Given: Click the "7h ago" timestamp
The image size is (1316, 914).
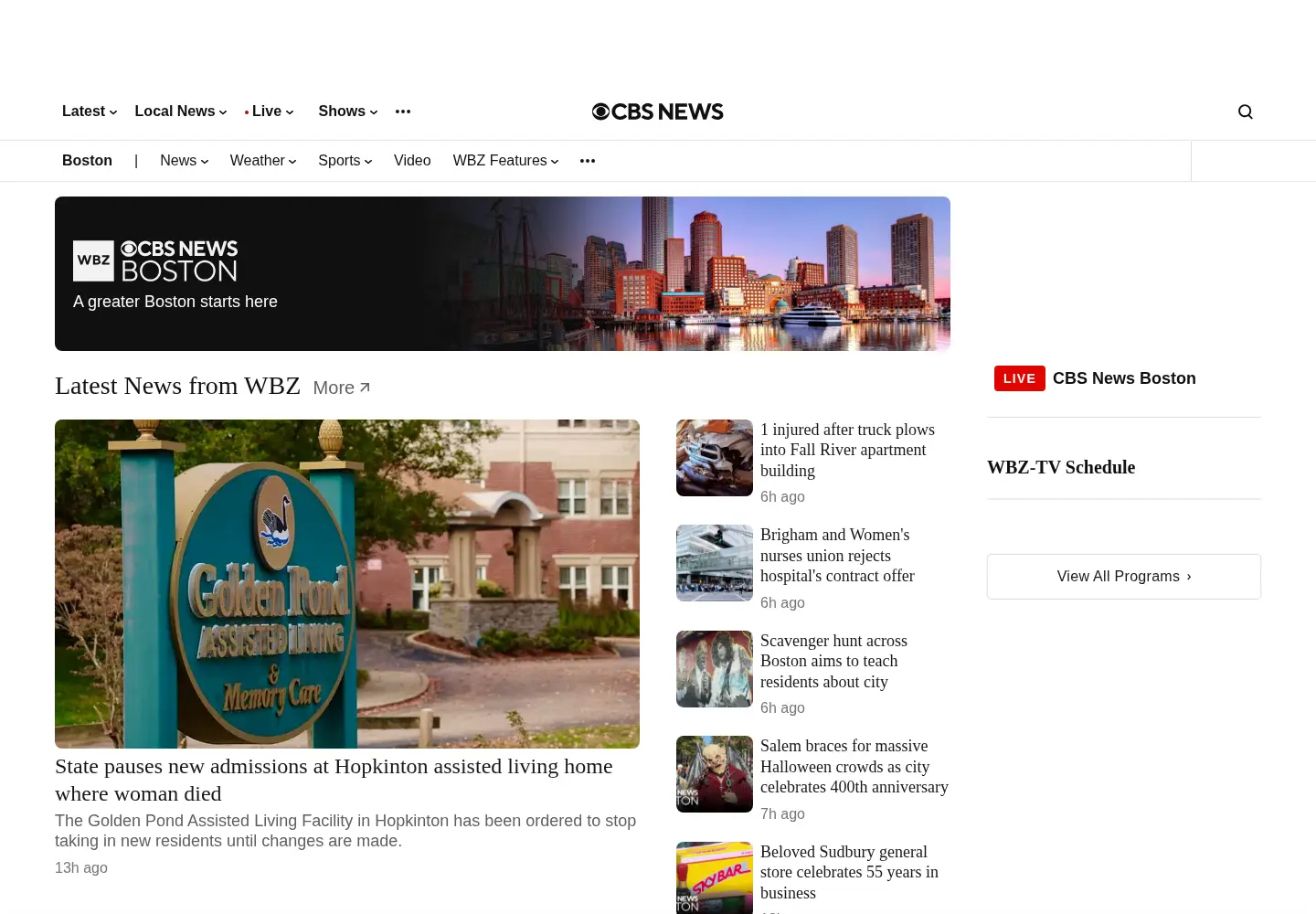Looking at the screenshot, I should tap(782, 813).
